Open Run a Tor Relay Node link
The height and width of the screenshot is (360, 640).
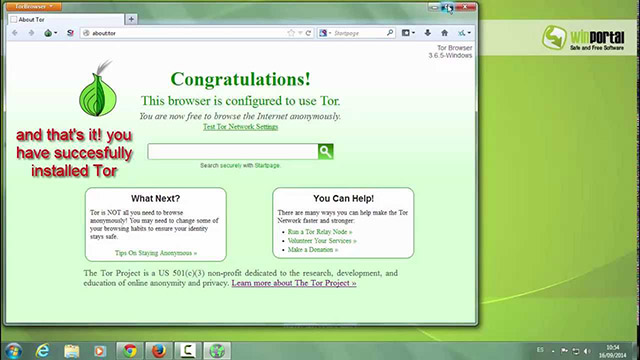[320, 231]
